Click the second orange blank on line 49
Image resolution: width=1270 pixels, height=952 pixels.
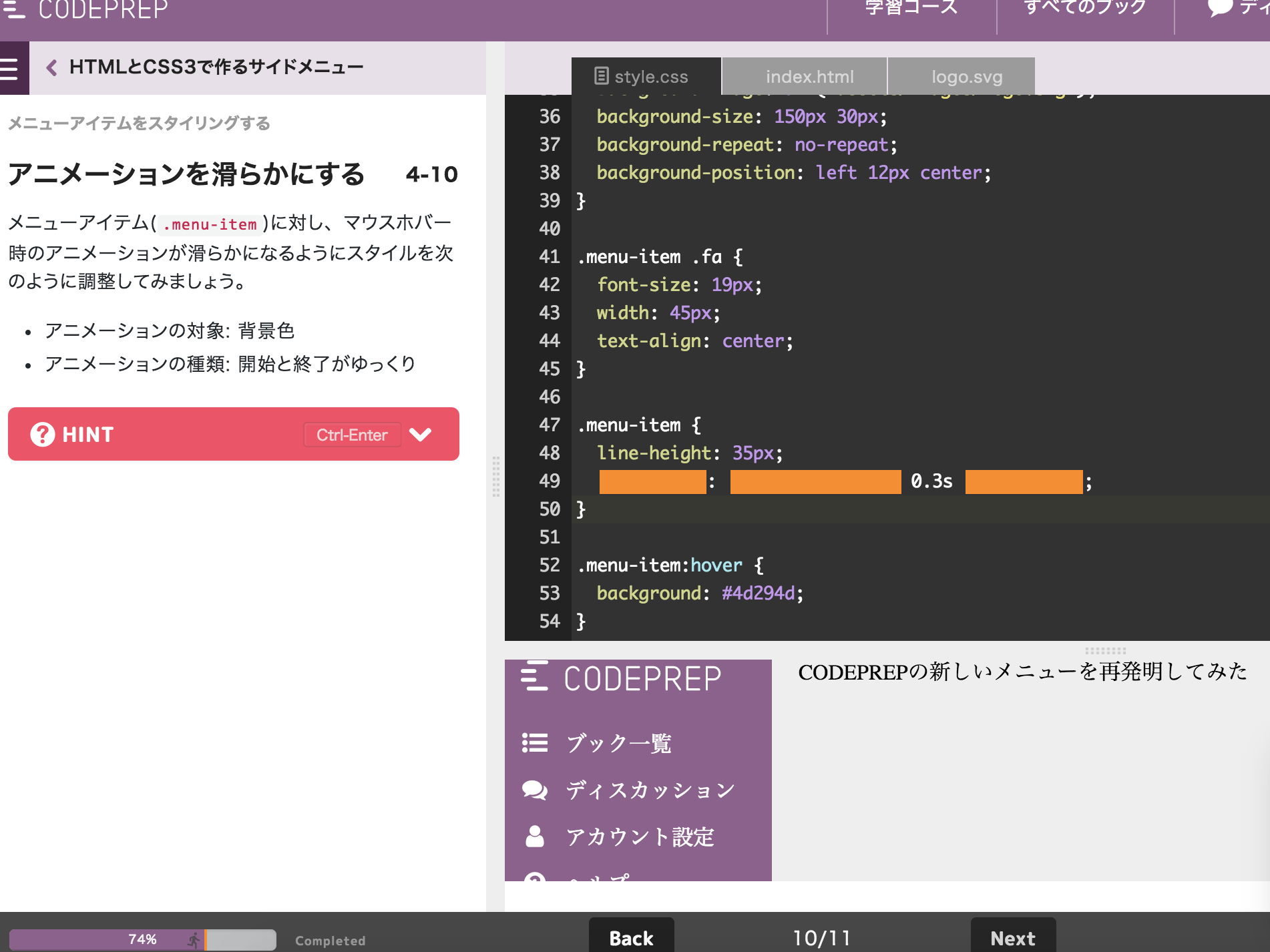[x=815, y=482]
